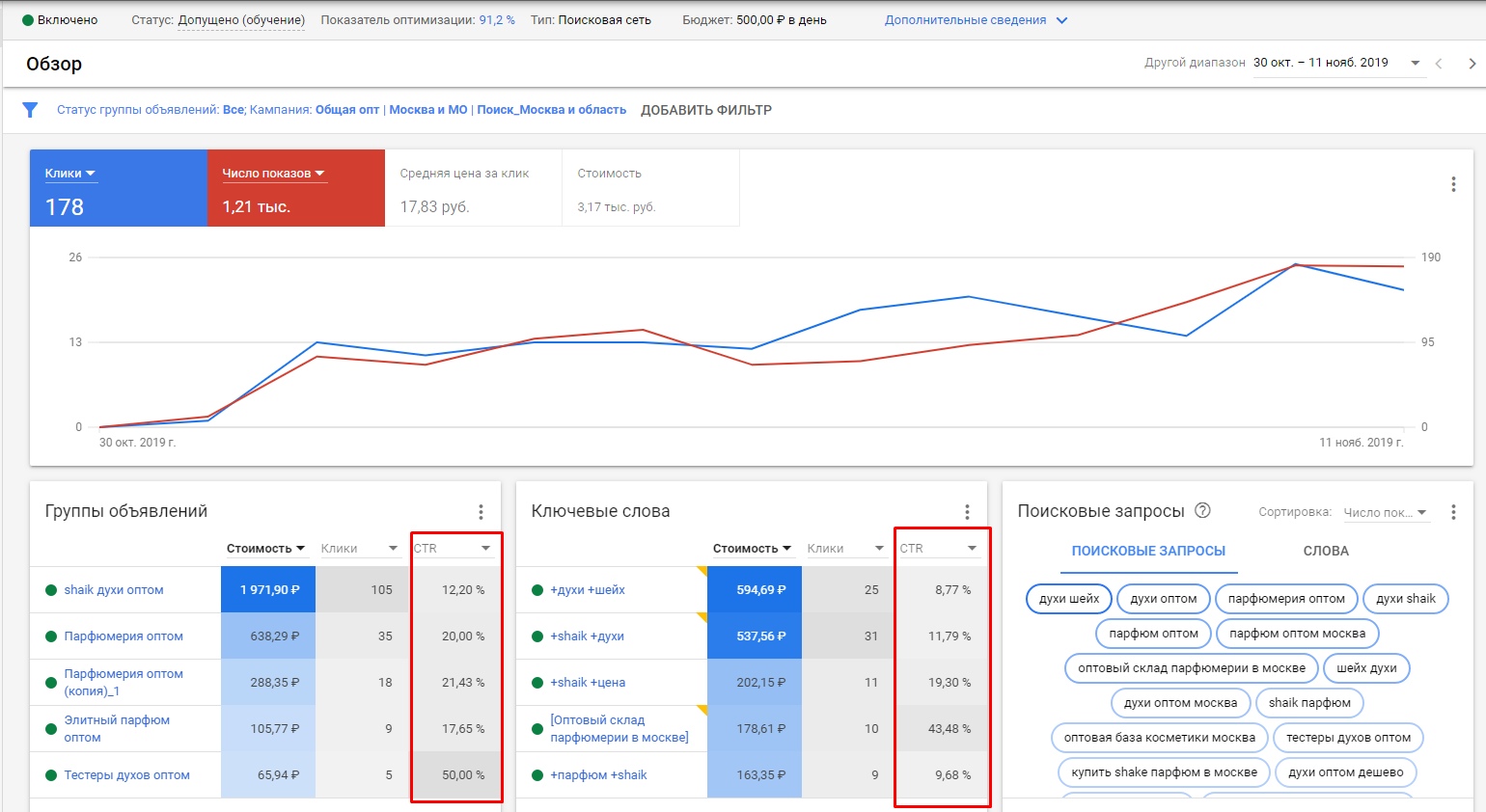Open the shaik духи оптом ad group link
Image resolution: width=1486 pixels, height=812 pixels.
(x=114, y=590)
